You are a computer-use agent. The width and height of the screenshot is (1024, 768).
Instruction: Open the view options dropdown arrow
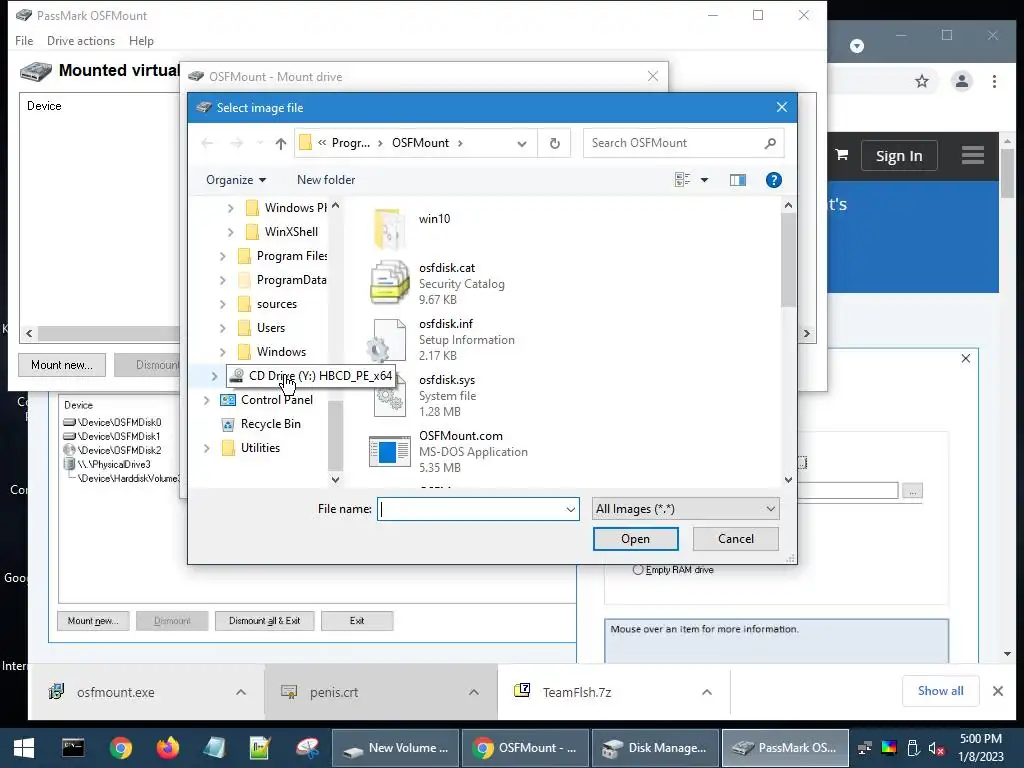coord(704,180)
